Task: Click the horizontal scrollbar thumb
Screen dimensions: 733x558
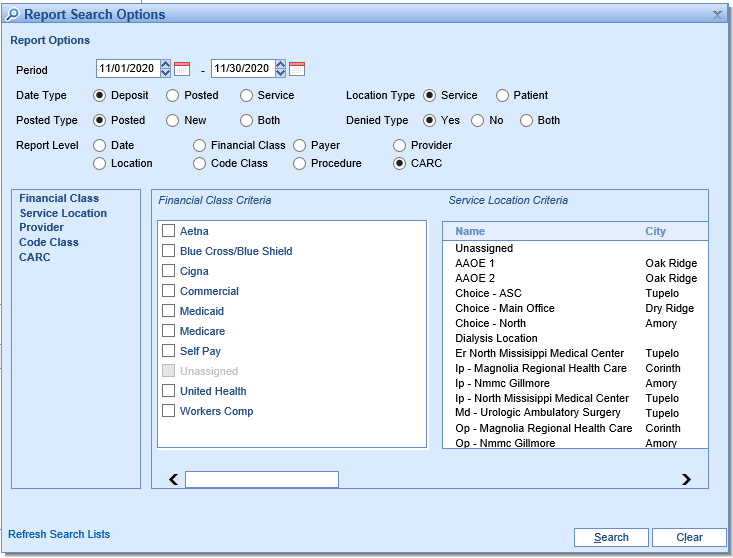Action: point(262,480)
